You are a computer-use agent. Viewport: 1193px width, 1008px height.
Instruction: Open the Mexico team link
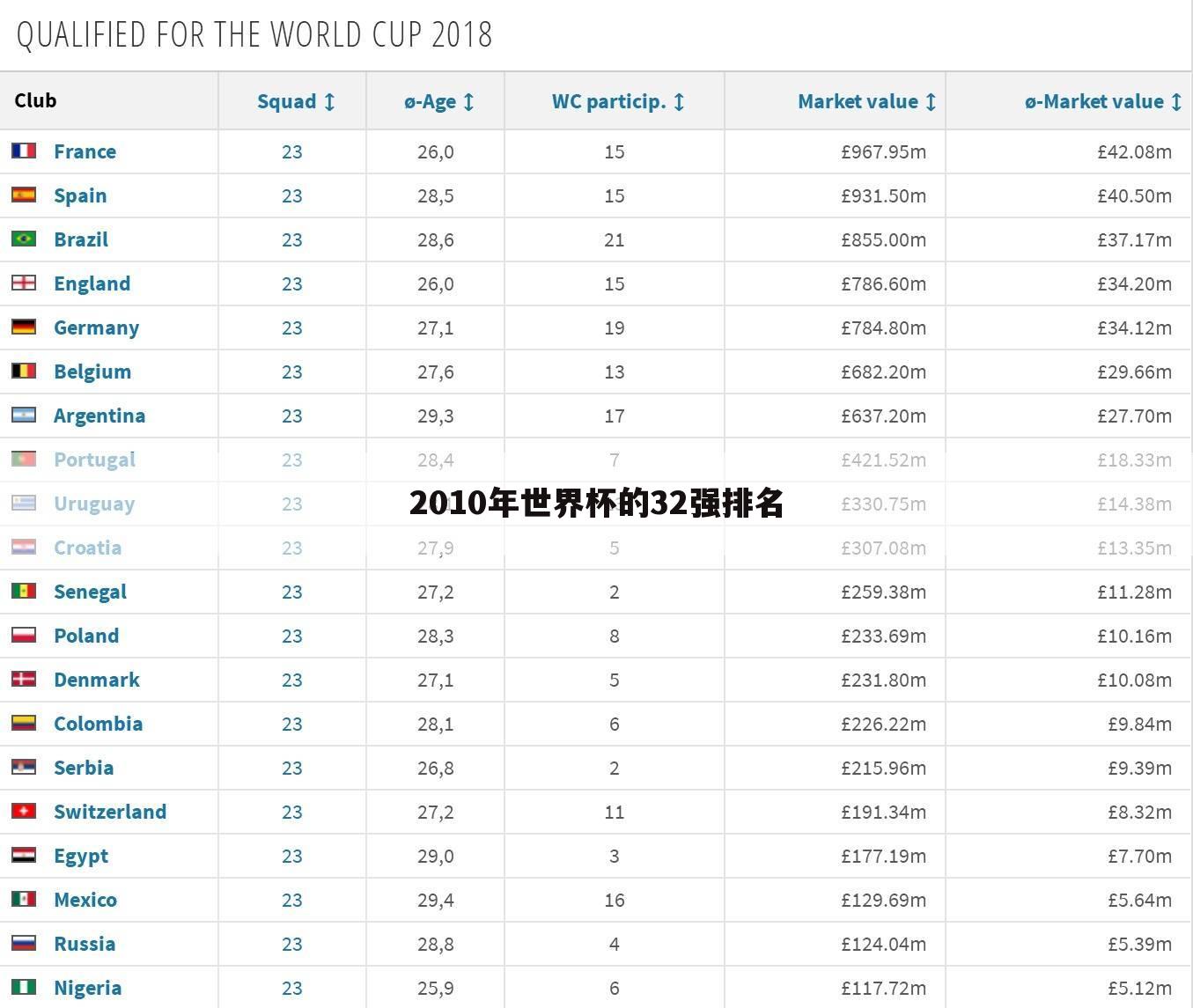click(x=85, y=900)
